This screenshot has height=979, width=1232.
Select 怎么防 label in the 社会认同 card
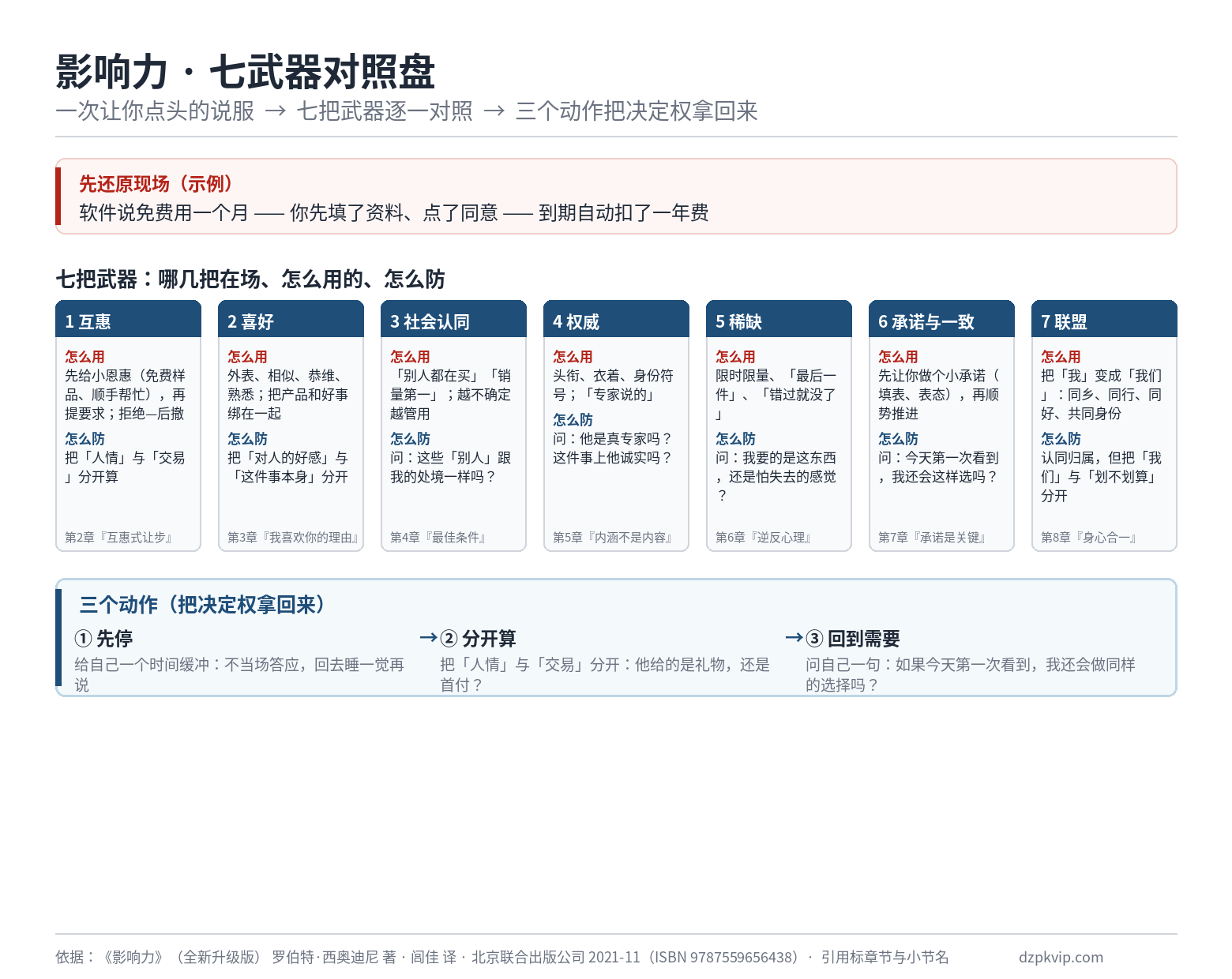pyautogui.click(x=410, y=439)
